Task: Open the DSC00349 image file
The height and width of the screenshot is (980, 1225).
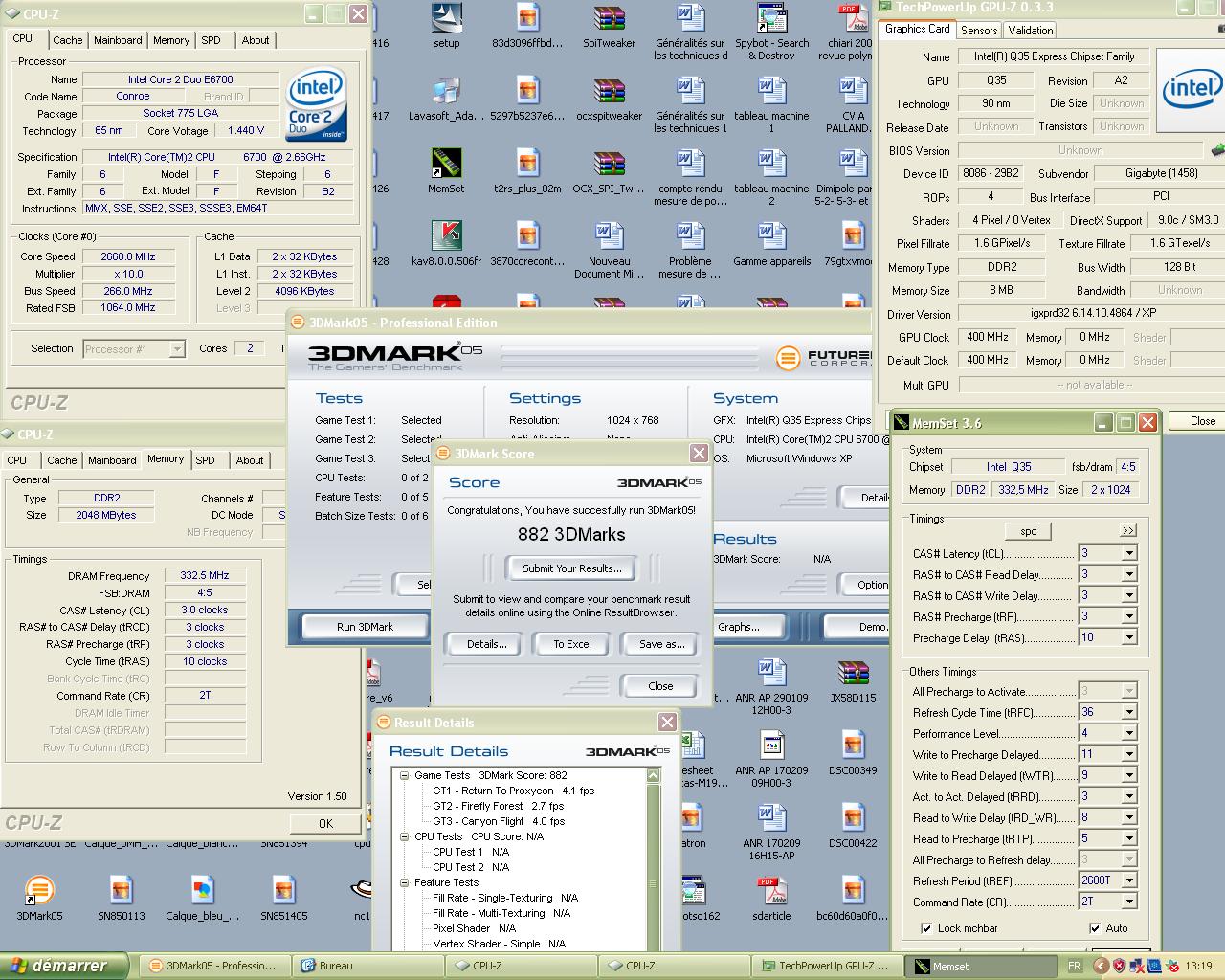Action: (x=853, y=753)
